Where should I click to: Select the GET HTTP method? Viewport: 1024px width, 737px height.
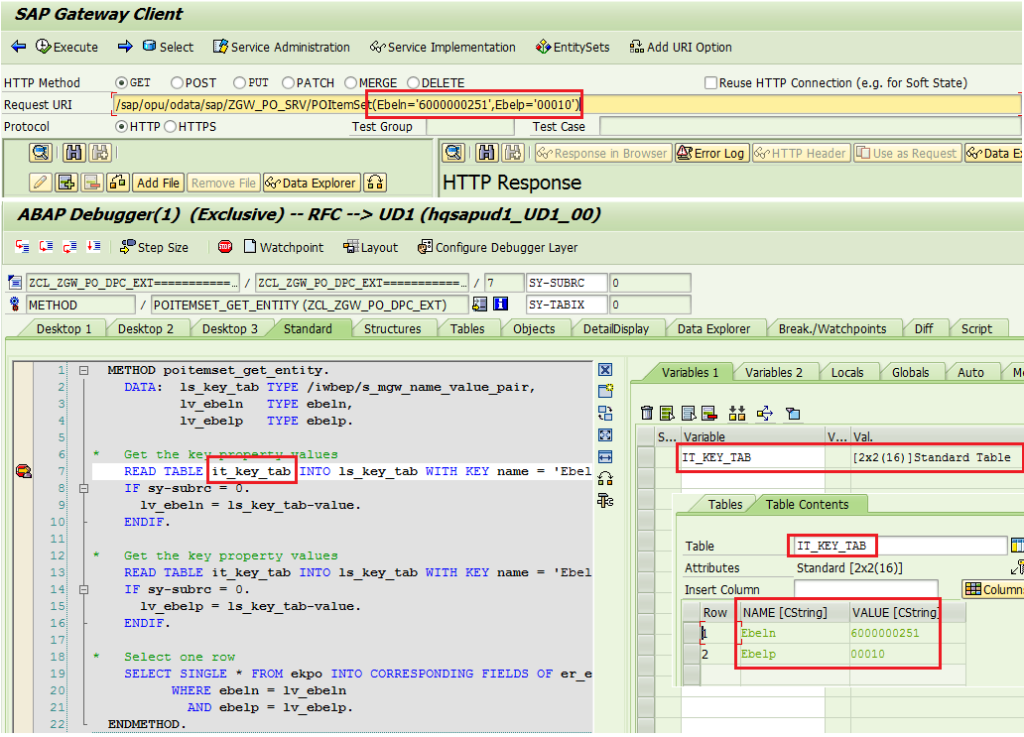click(121, 83)
